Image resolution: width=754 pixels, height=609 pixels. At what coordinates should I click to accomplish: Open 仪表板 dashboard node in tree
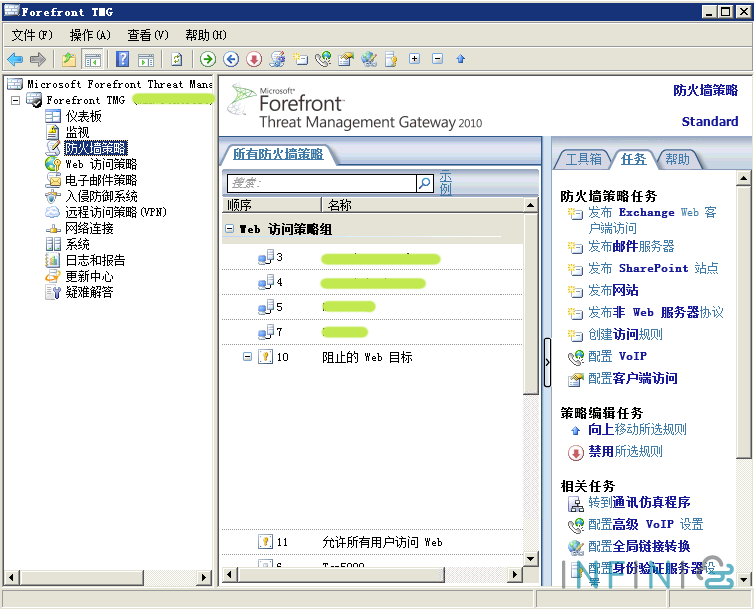83,116
